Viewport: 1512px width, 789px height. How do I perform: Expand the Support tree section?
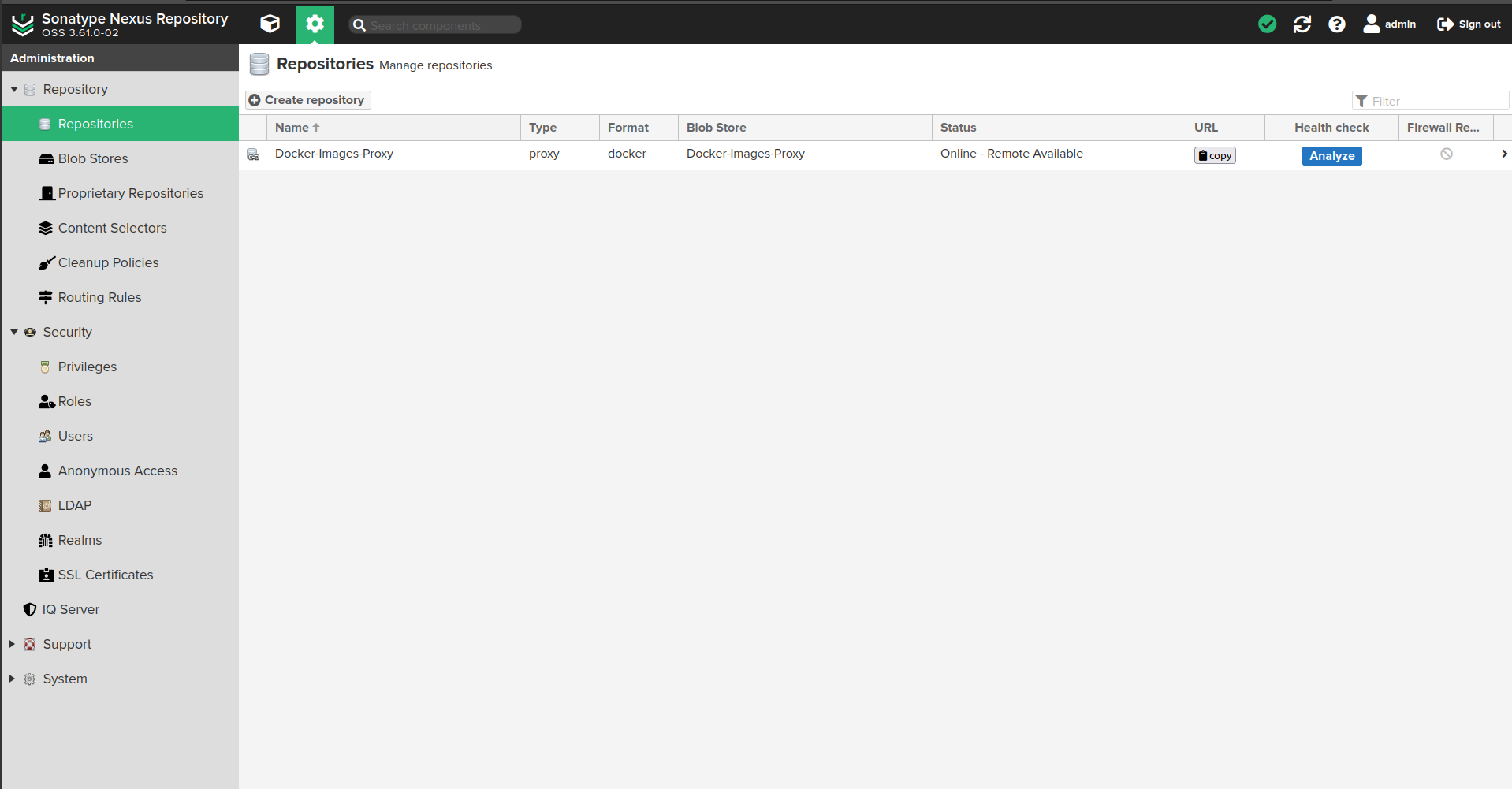(x=12, y=644)
